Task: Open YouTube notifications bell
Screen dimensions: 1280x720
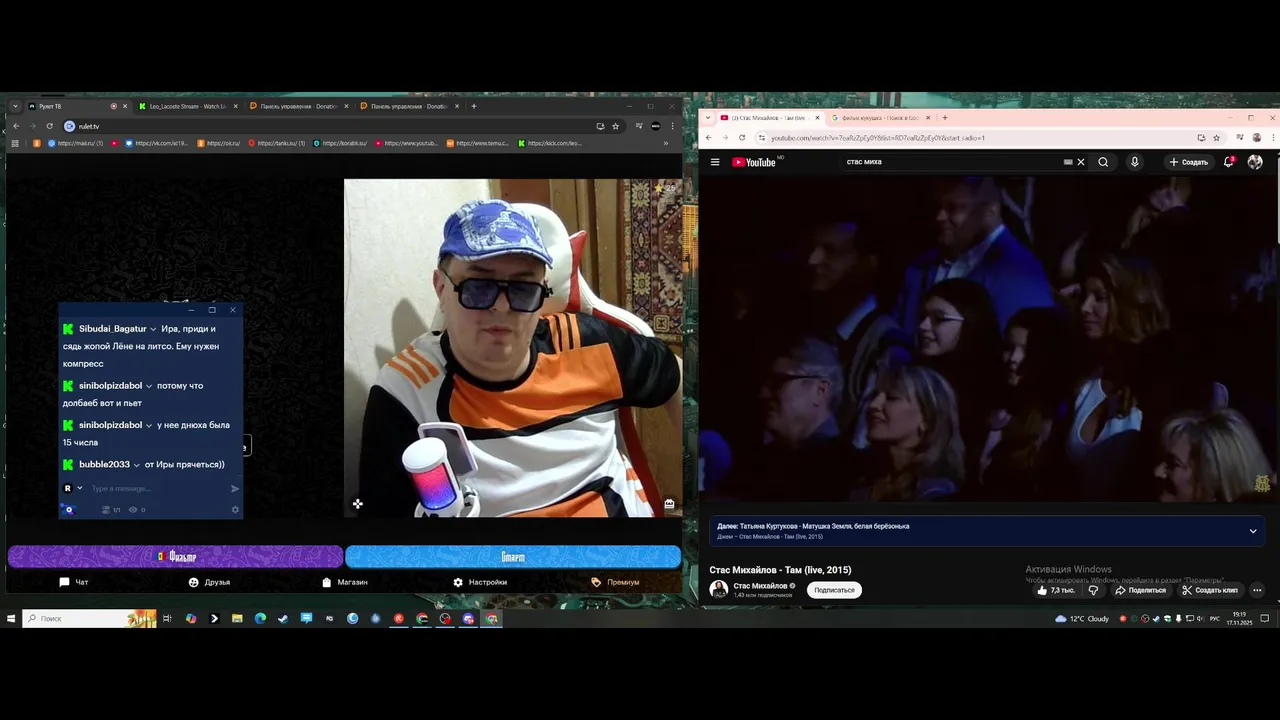Action: (1229, 162)
